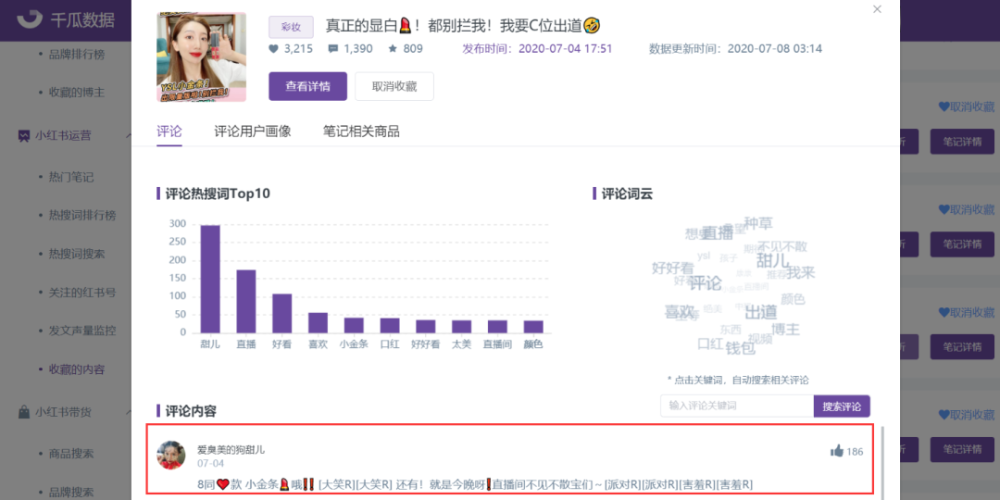Open the 笔记相关商品 tab
Viewport: 1000px width, 500px height.
click(361, 131)
